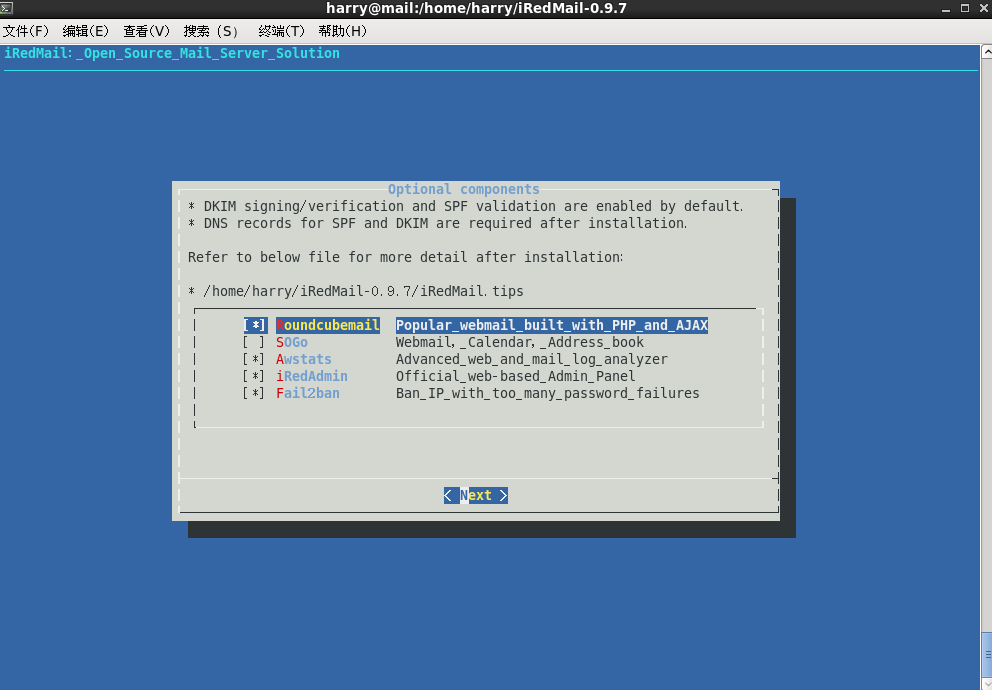Click Webmail,_Calendar,_Address_book description
Image resolution: width=992 pixels, height=690 pixels.
click(520, 342)
